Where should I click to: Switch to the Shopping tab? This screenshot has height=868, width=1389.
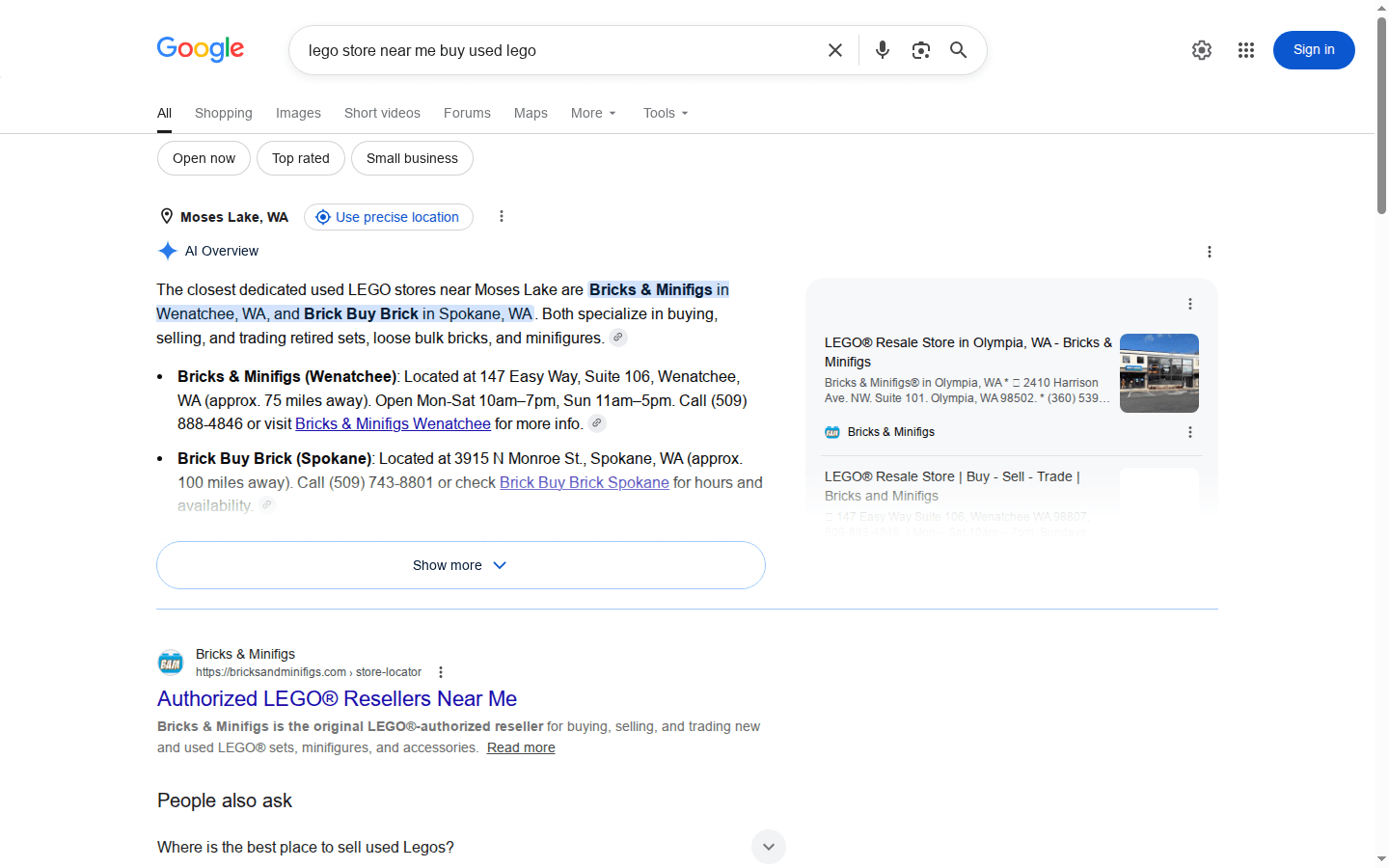[x=224, y=113]
